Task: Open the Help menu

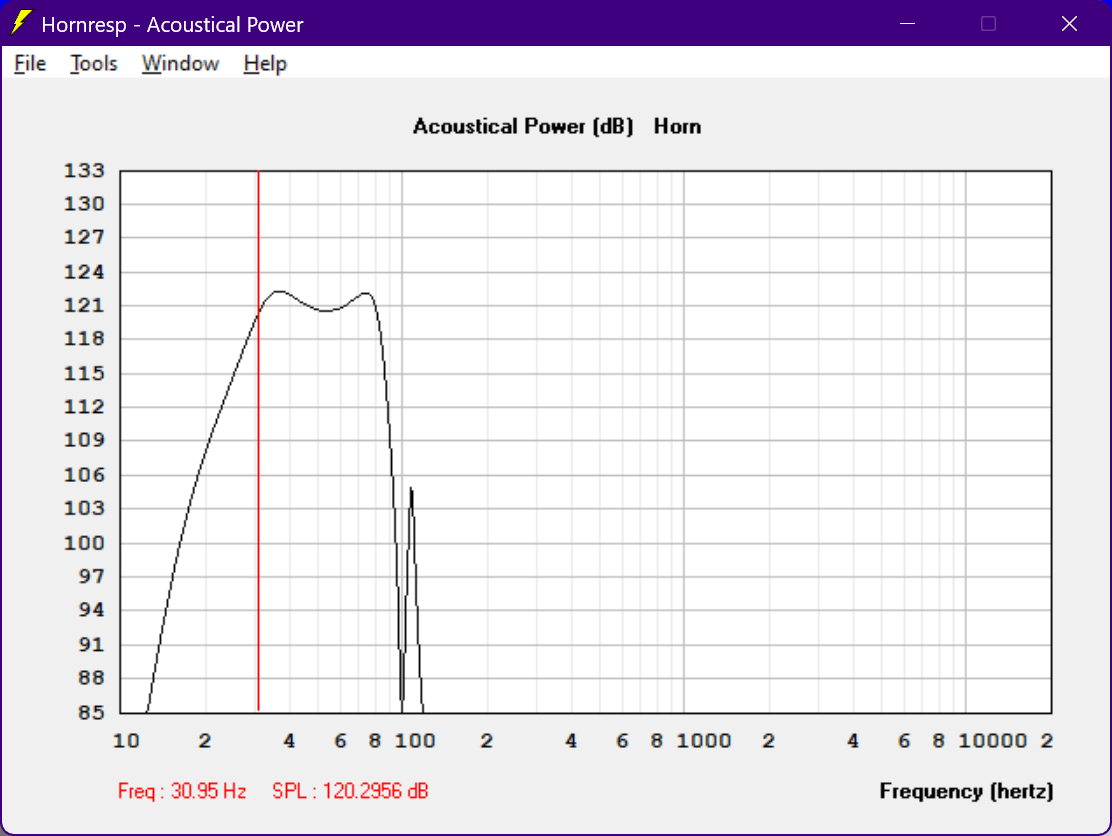Action: tap(265, 64)
